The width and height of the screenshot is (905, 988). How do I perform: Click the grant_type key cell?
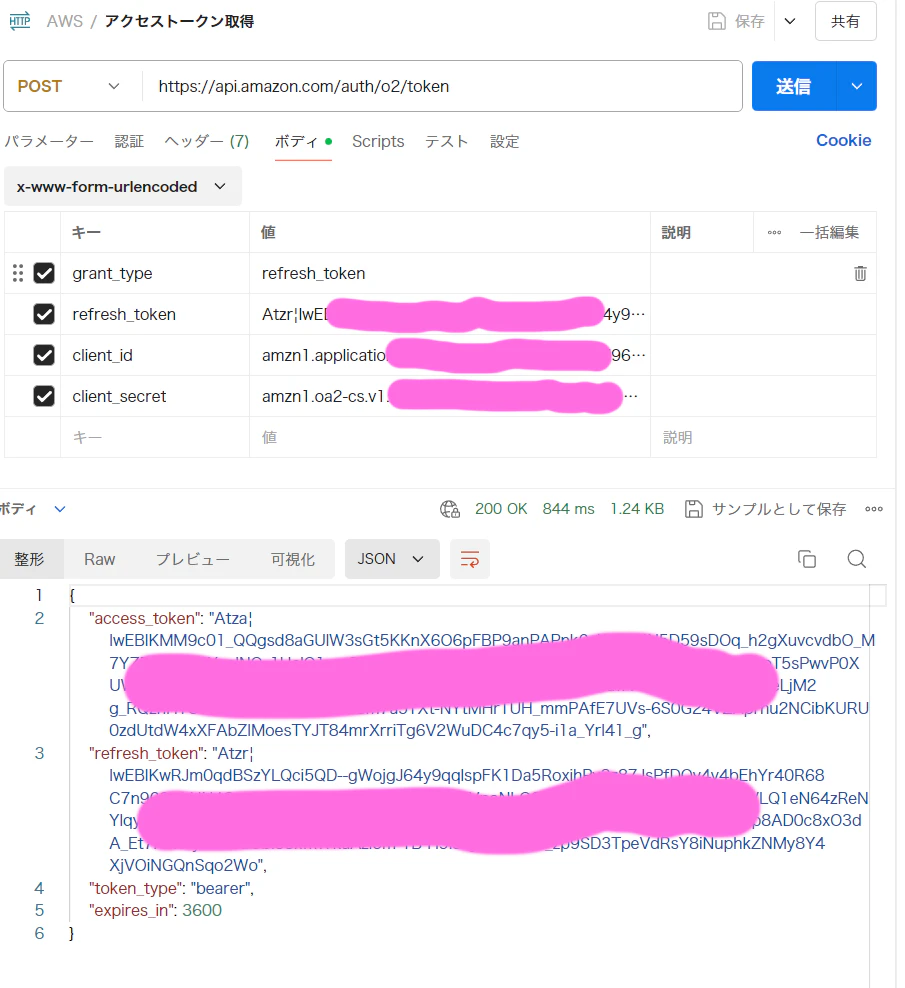pos(155,273)
